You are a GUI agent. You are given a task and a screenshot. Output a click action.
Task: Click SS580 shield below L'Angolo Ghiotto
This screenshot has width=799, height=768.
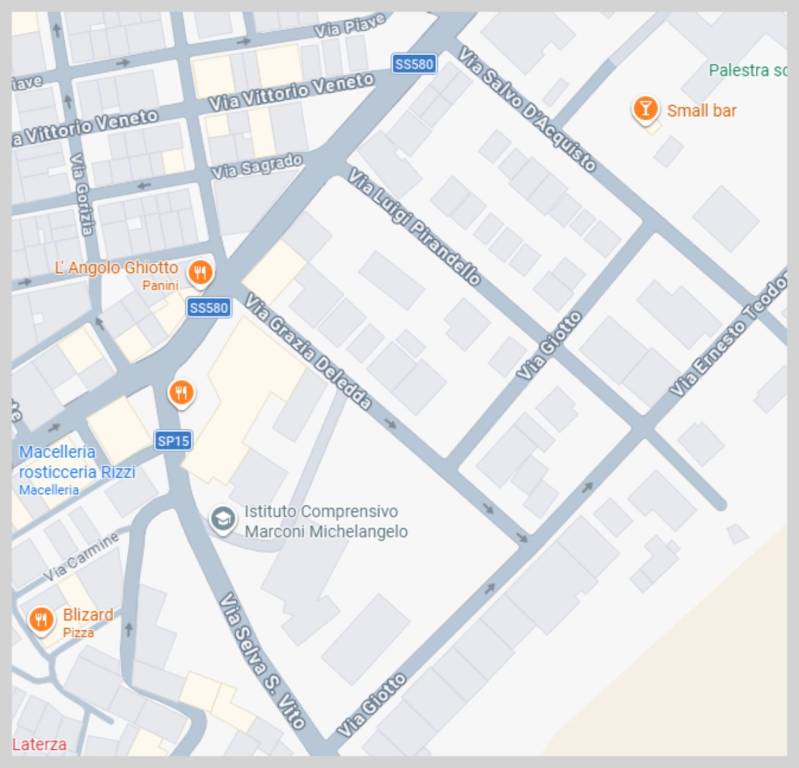click(x=209, y=307)
